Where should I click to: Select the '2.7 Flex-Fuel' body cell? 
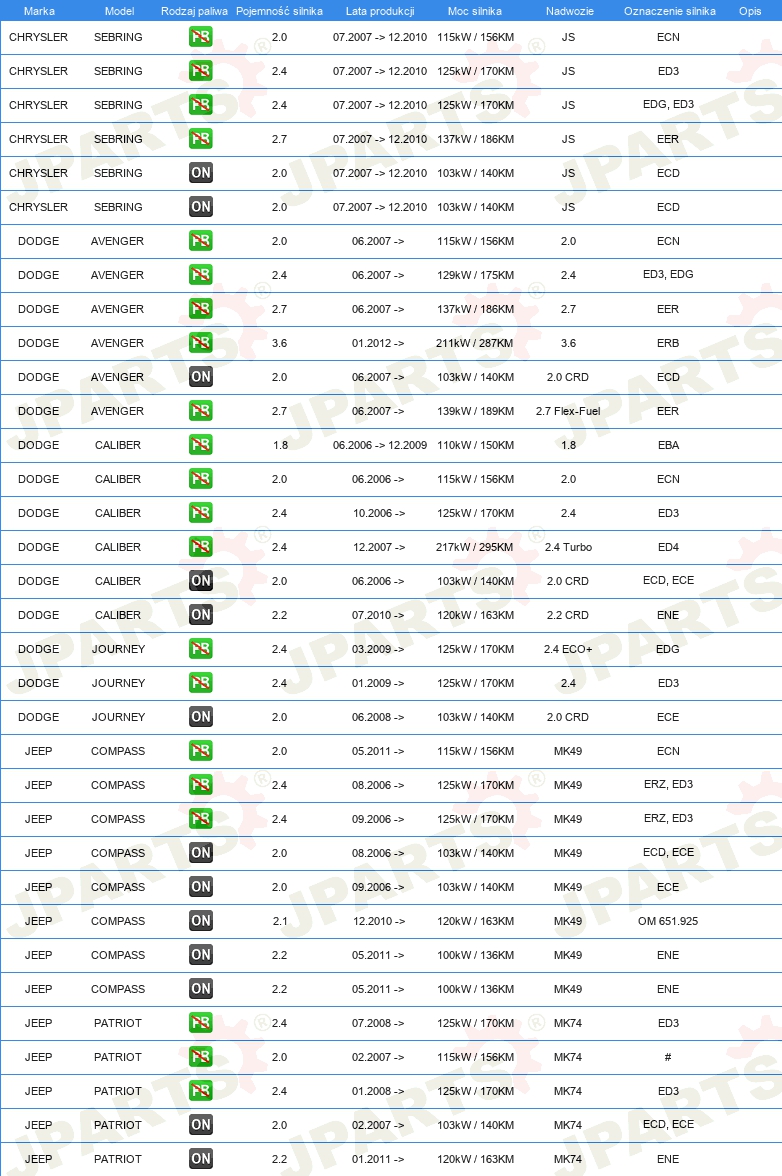[568, 411]
